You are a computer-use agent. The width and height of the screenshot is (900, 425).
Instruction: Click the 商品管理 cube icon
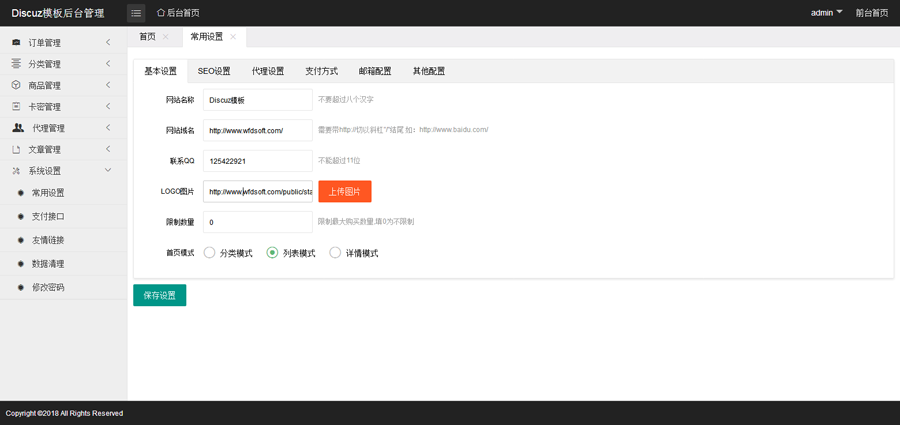(x=16, y=85)
